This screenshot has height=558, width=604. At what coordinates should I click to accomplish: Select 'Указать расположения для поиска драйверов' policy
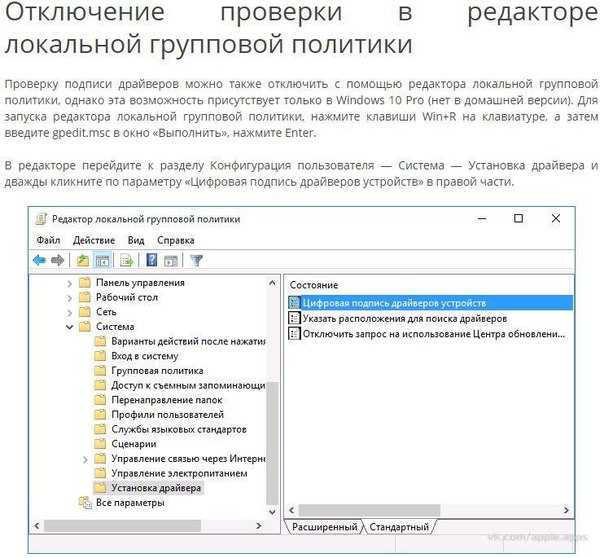(404, 318)
